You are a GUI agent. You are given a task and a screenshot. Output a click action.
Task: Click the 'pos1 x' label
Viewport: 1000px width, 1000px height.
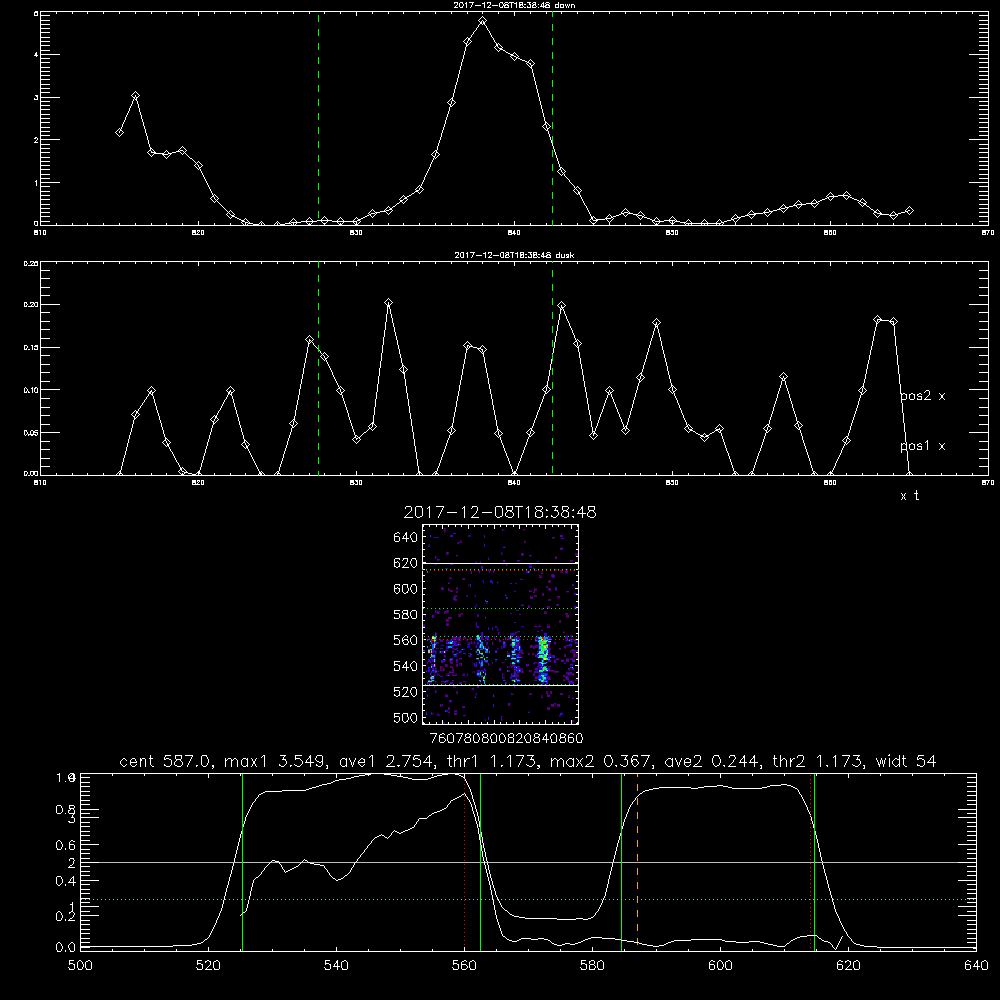click(922, 446)
